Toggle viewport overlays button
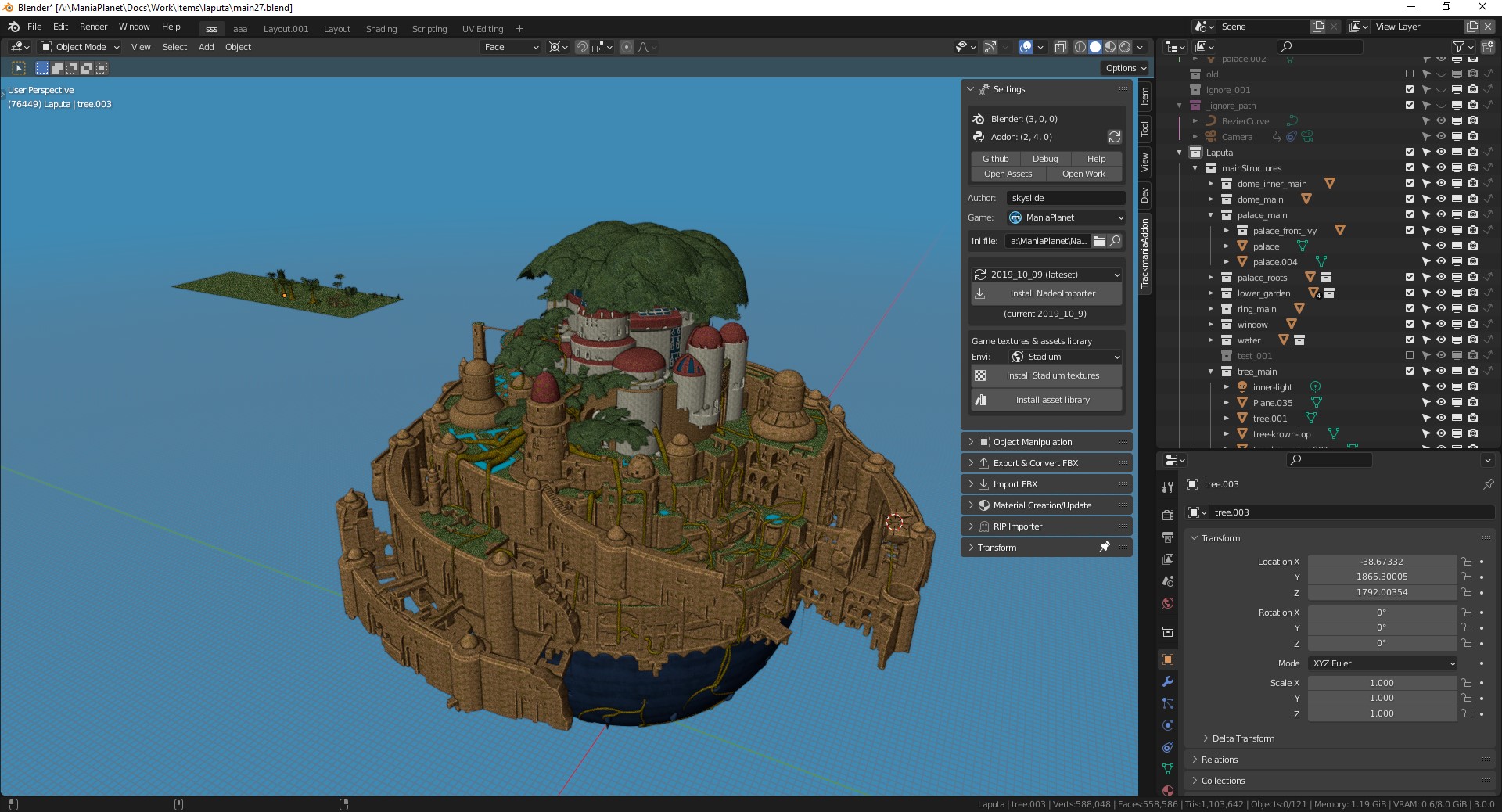 [x=1026, y=47]
